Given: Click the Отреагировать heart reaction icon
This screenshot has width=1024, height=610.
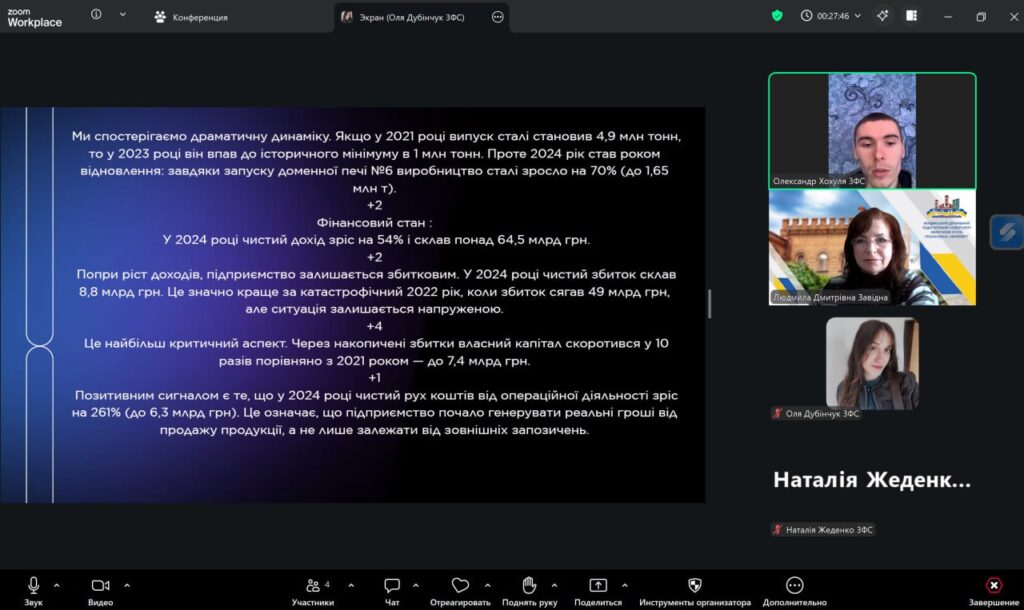Looking at the screenshot, I should pos(460,586).
